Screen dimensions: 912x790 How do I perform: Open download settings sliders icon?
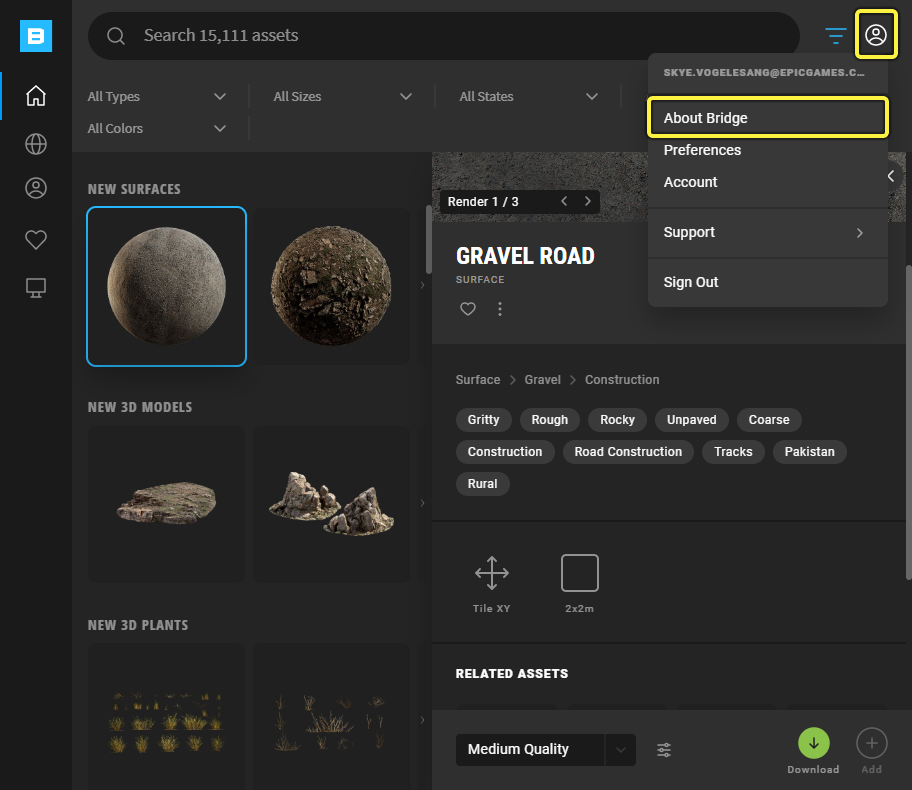pyautogui.click(x=664, y=750)
